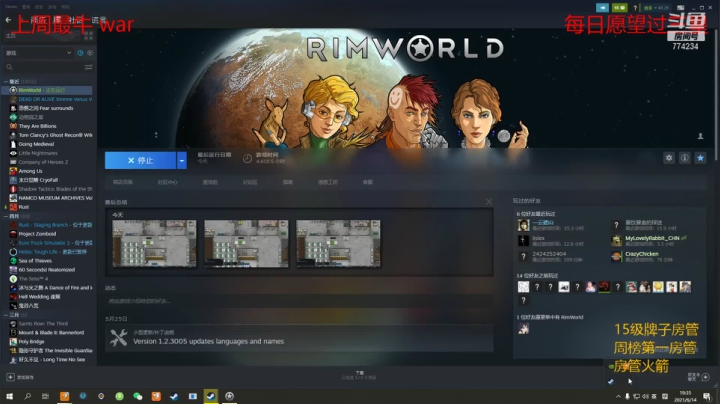
Task: Open friends and chat plus icon
Action: 706,377
